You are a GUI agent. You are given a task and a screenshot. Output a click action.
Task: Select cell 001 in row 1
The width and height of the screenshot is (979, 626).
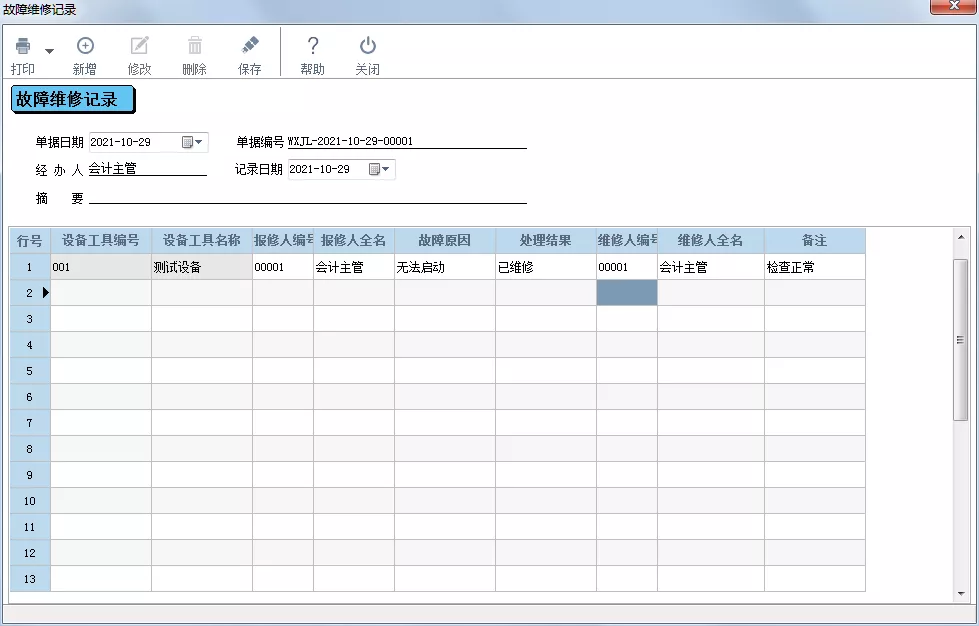coord(101,267)
